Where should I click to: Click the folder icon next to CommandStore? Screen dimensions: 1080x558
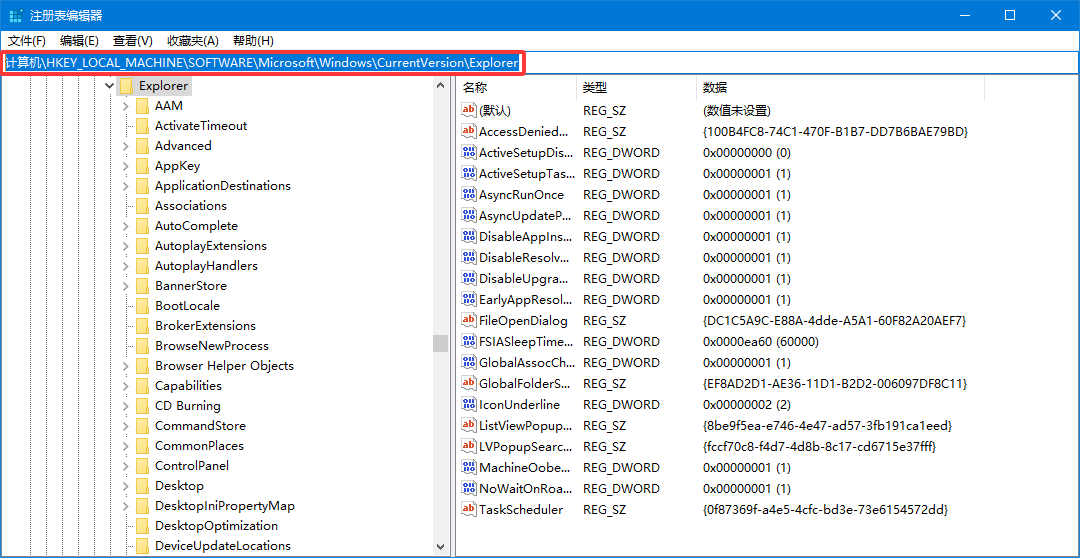pos(142,426)
